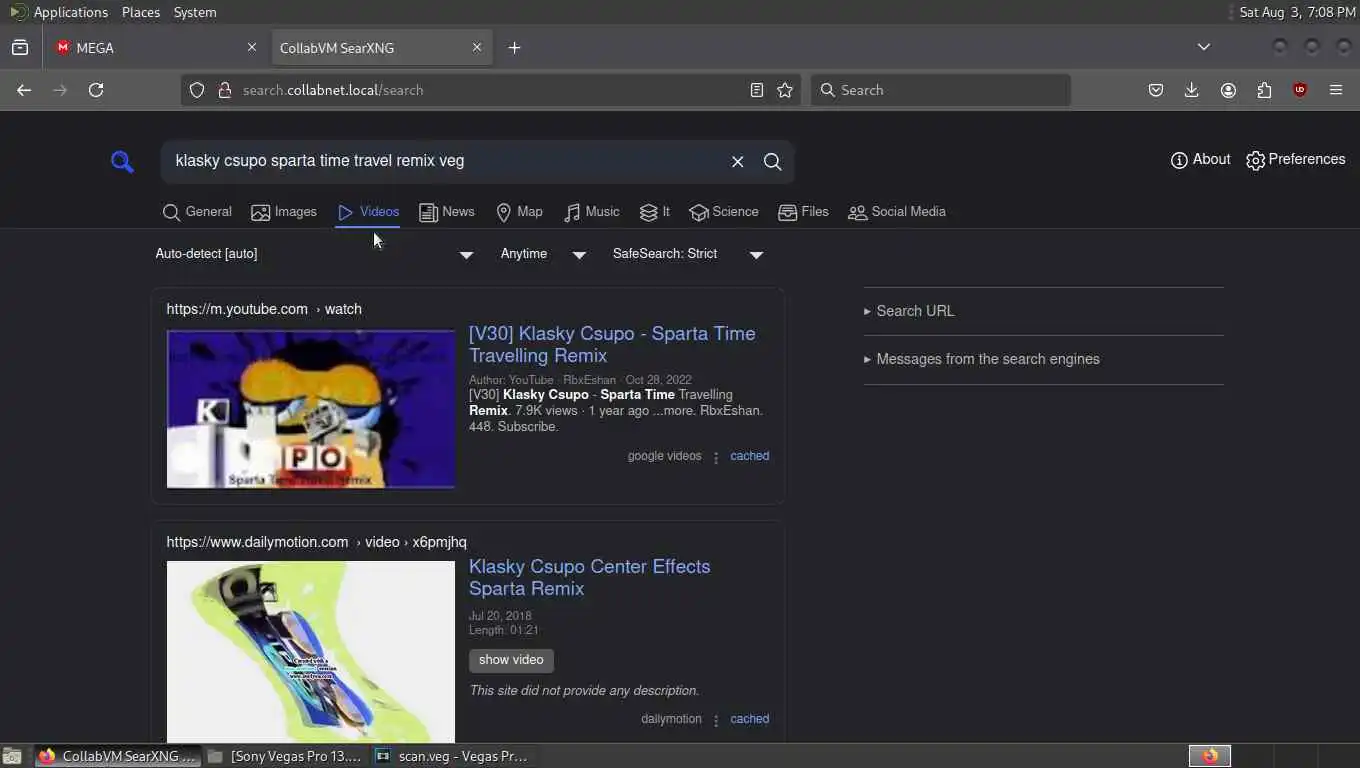Screen dimensions: 1360x768
Task: Open the System menu
Action: 195,12
